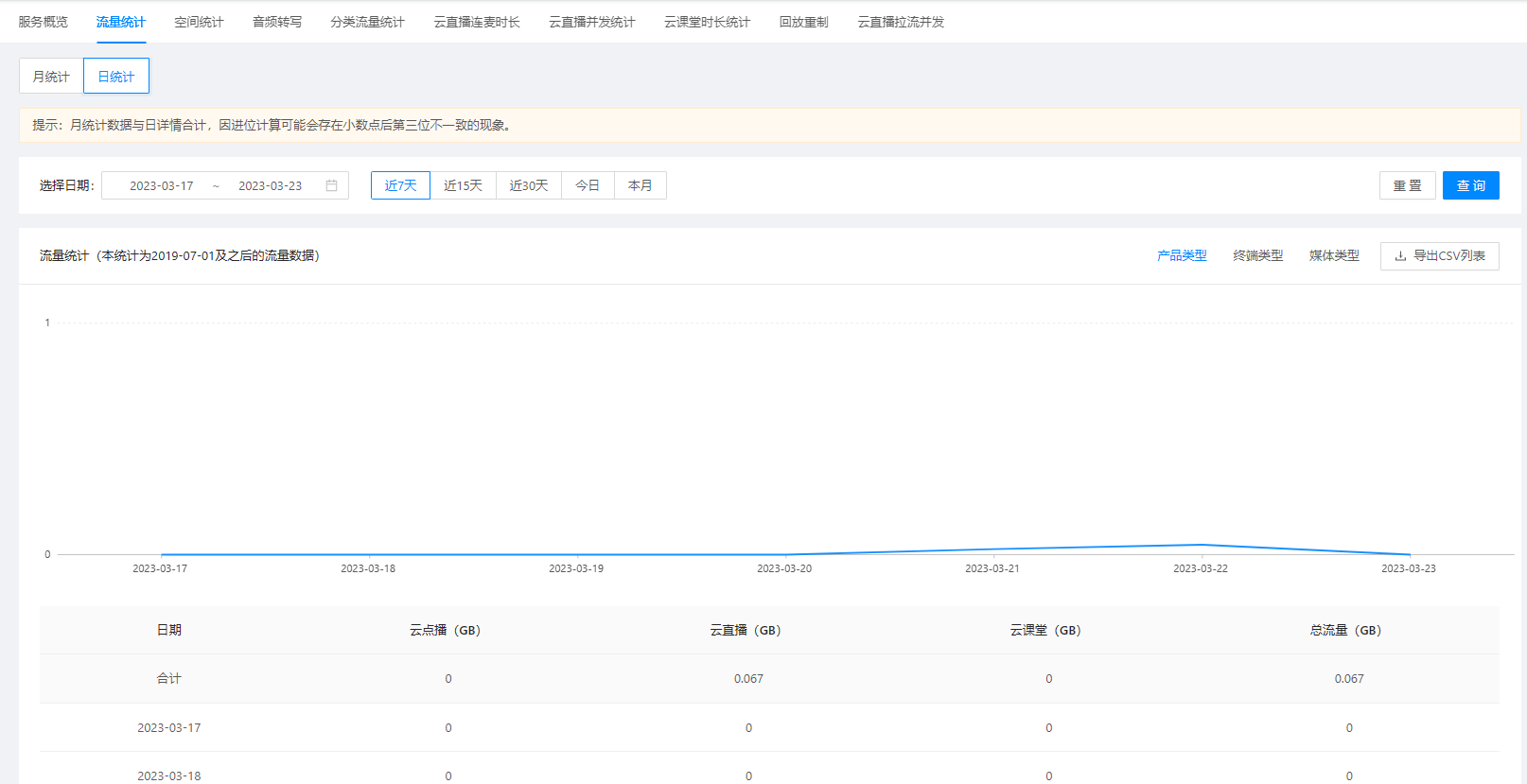Click chart axis label 2023-03-20

pos(784,568)
